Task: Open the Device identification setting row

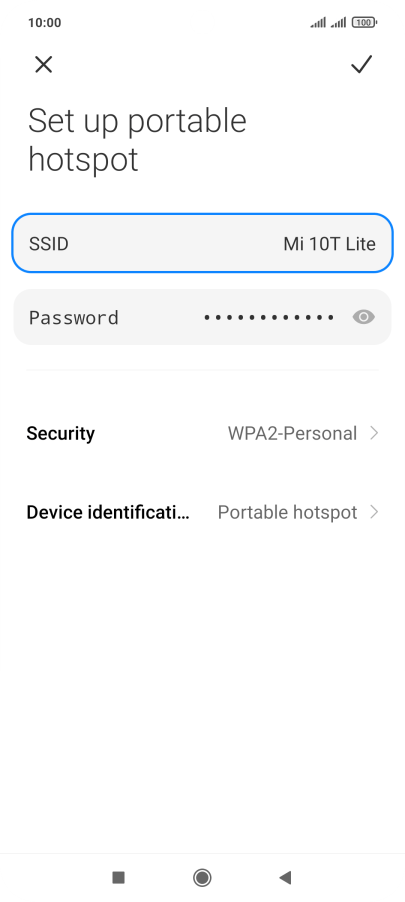Action: coord(202,511)
